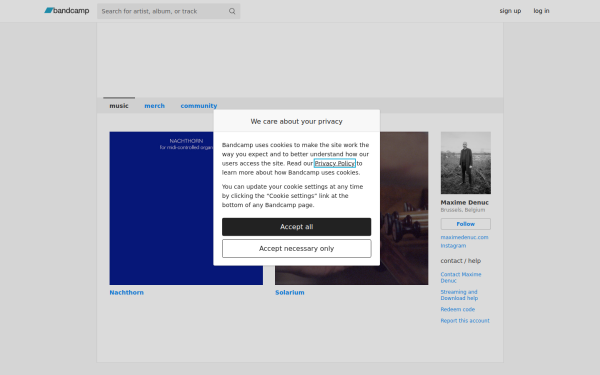Switch to the music tab
600x375 pixels.
pyautogui.click(x=119, y=106)
